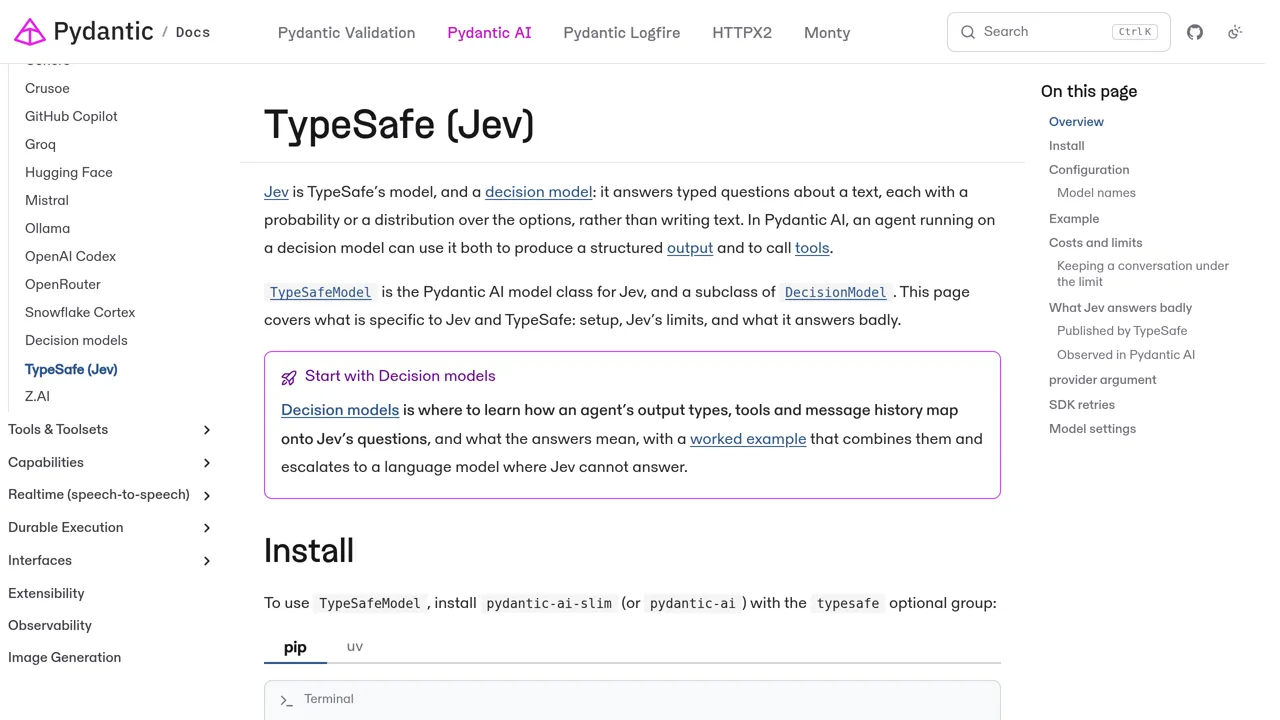Screen dimensions: 1280x720
Task: Click the Pydantic logo icon
Action: [30, 32]
